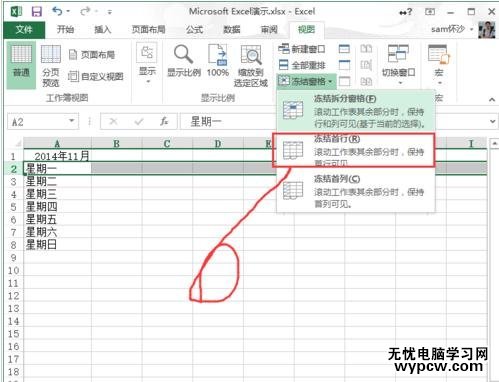Choose 冻结拆分窗格(F) freeze panes option

click(356, 111)
